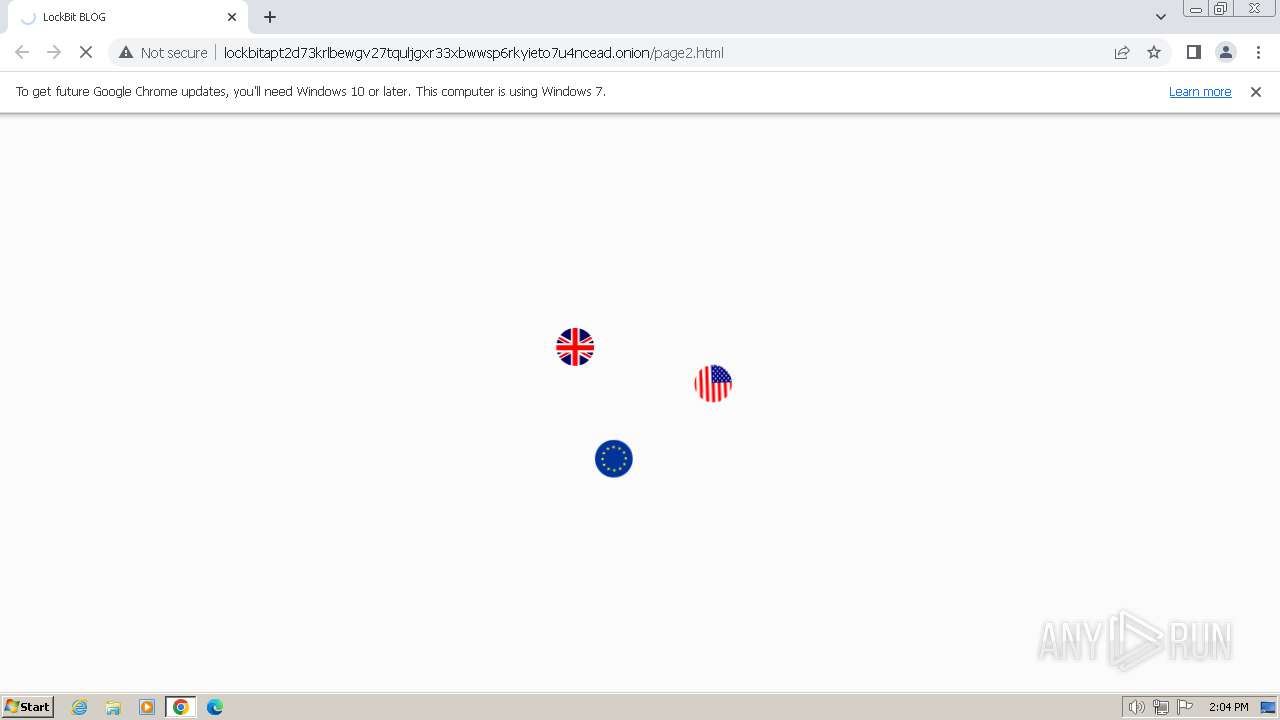Screen dimensions: 1280x720
Task: Go back to previous page
Action: [x=22, y=52]
